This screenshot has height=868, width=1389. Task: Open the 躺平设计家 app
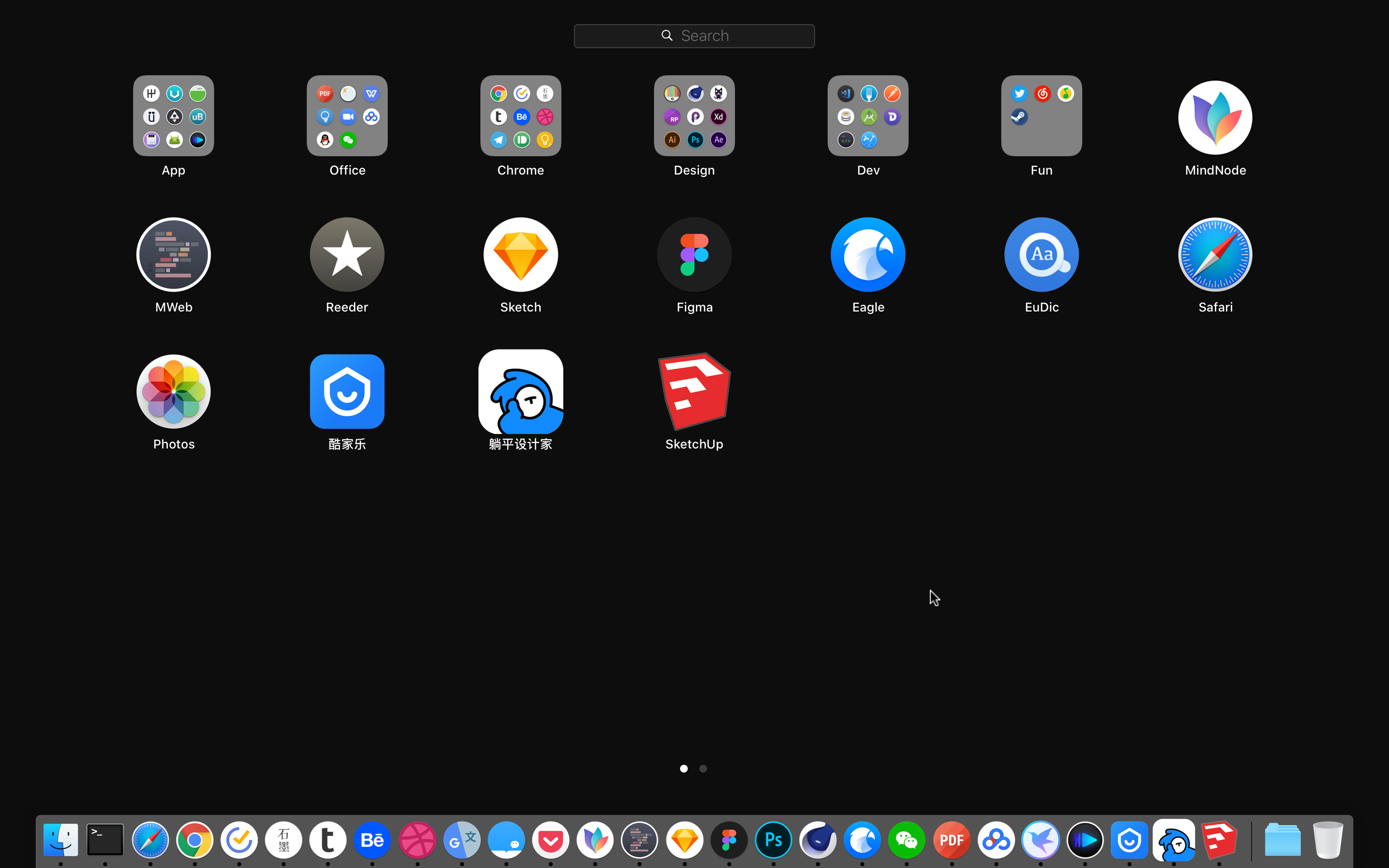[520, 392]
